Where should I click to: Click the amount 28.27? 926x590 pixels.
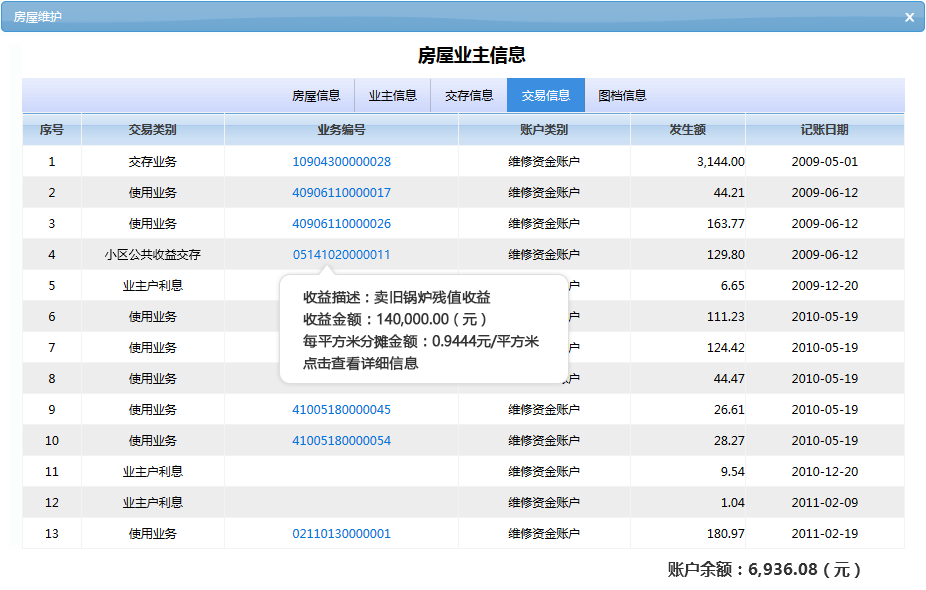[x=729, y=441]
